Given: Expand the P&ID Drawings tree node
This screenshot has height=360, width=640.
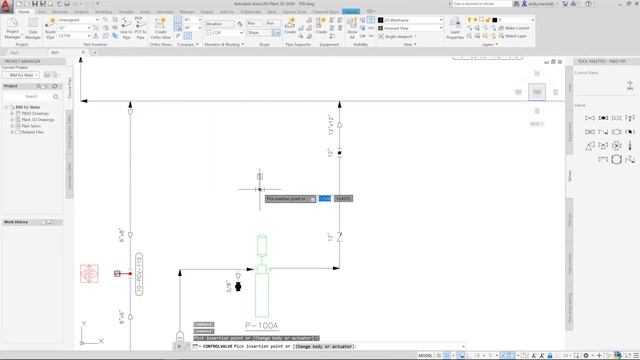Looking at the screenshot, I should 12,113.
